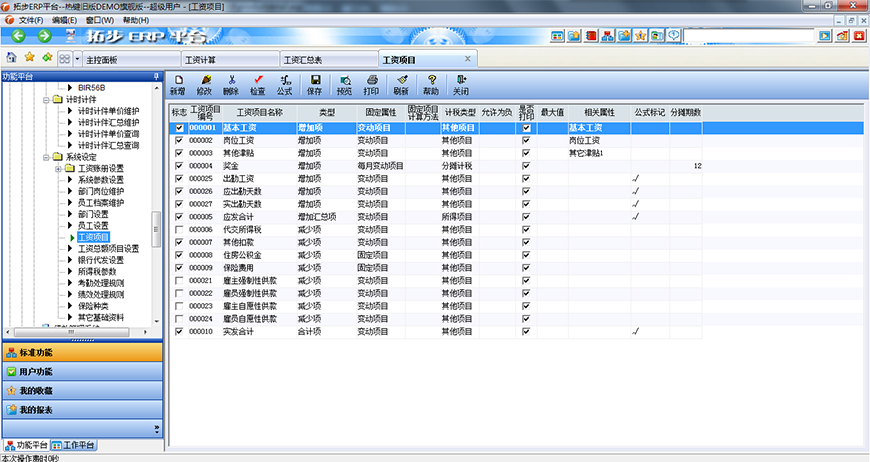Image resolution: width=870 pixels, height=462 pixels.
Task: Click the 打印 (Print) printer icon
Action: pos(372,84)
